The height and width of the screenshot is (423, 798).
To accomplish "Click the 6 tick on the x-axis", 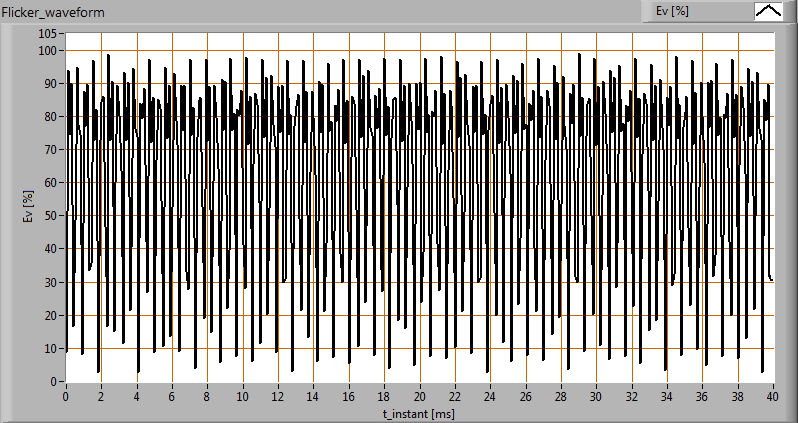I will tap(172, 395).
